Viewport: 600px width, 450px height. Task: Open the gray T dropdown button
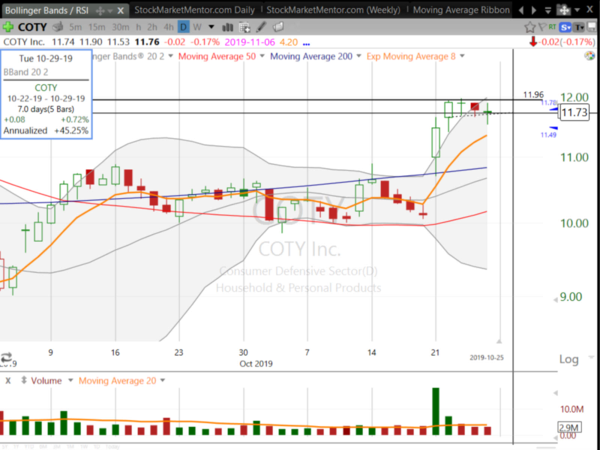(579, 27)
